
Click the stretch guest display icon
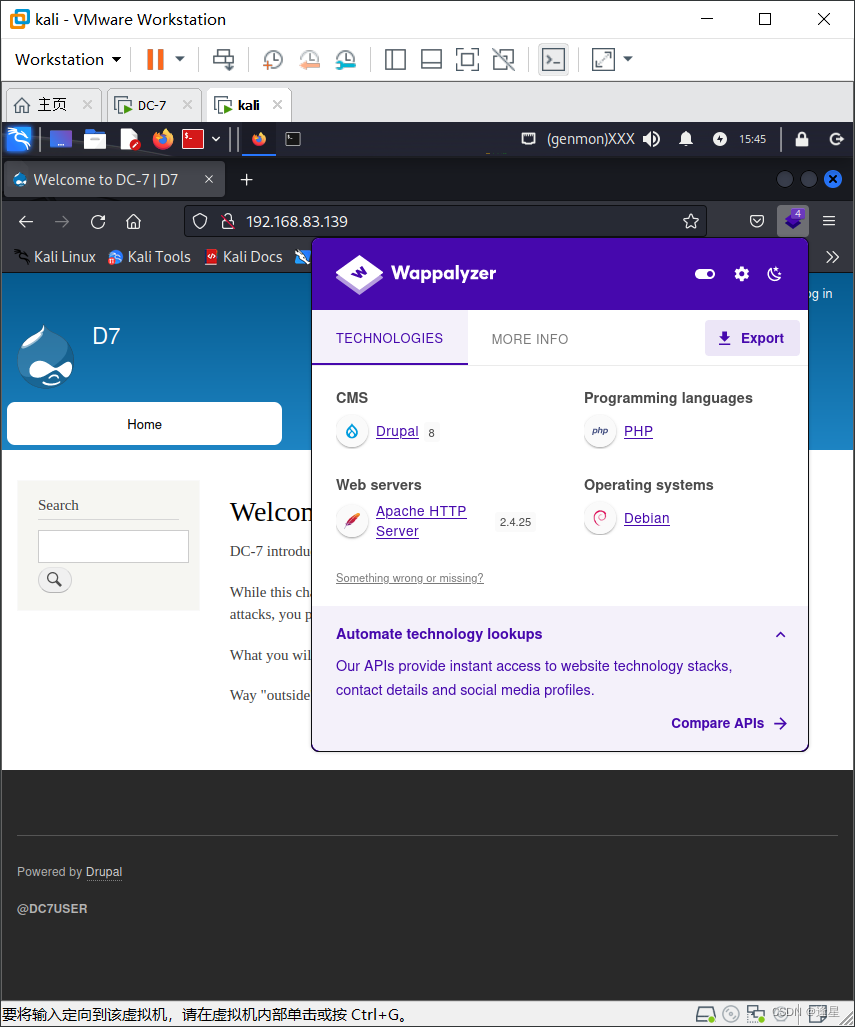[603, 60]
